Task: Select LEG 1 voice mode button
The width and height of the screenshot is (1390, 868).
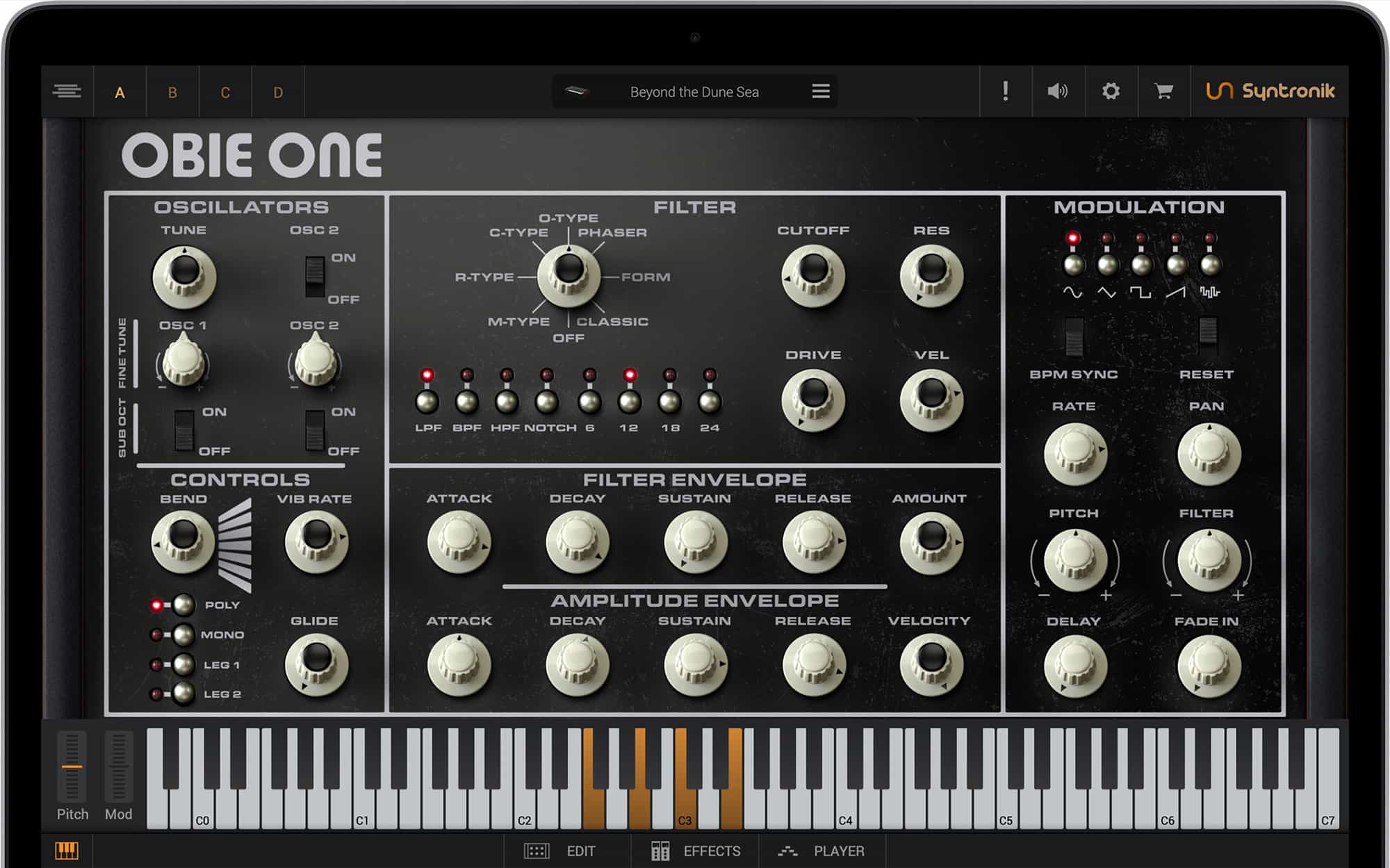Action: [x=183, y=664]
